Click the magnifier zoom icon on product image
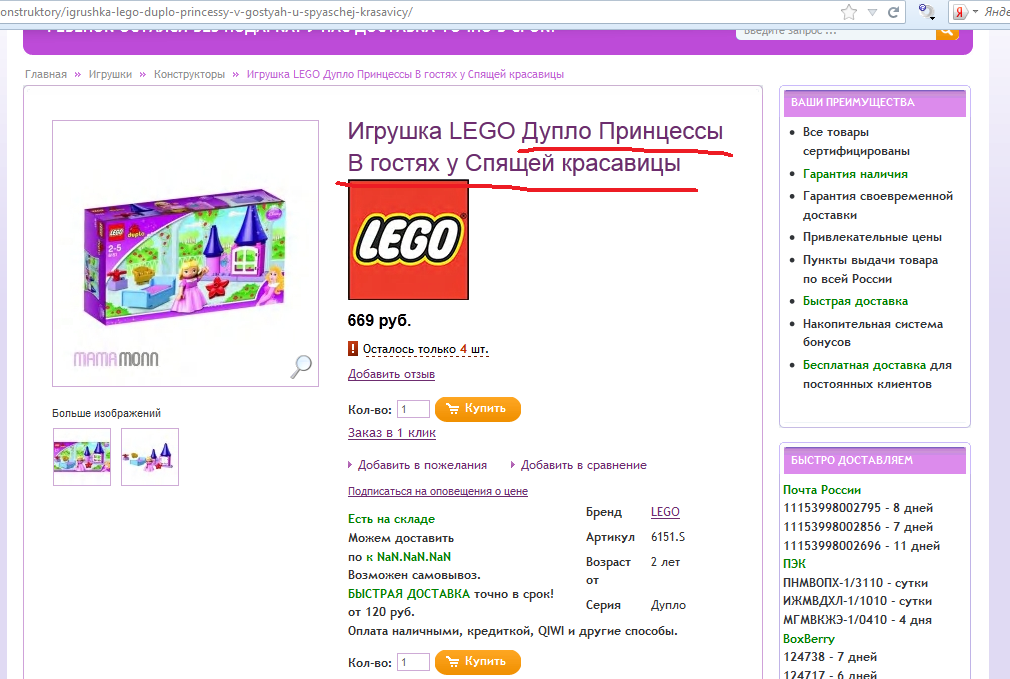The image size is (1010, 679). pyautogui.click(x=300, y=367)
